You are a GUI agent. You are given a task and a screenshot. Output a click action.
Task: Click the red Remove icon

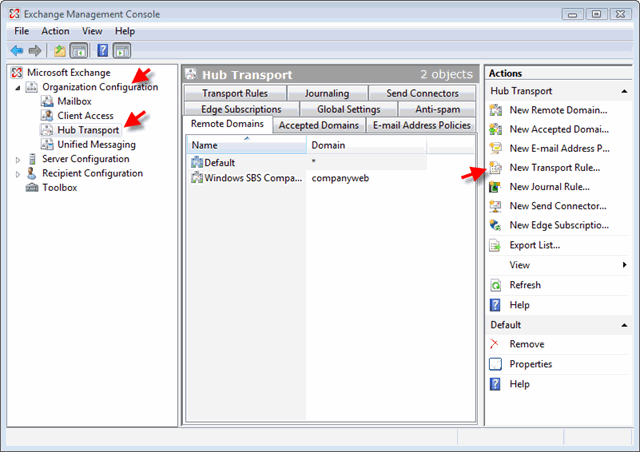pyautogui.click(x=494, y=344)
